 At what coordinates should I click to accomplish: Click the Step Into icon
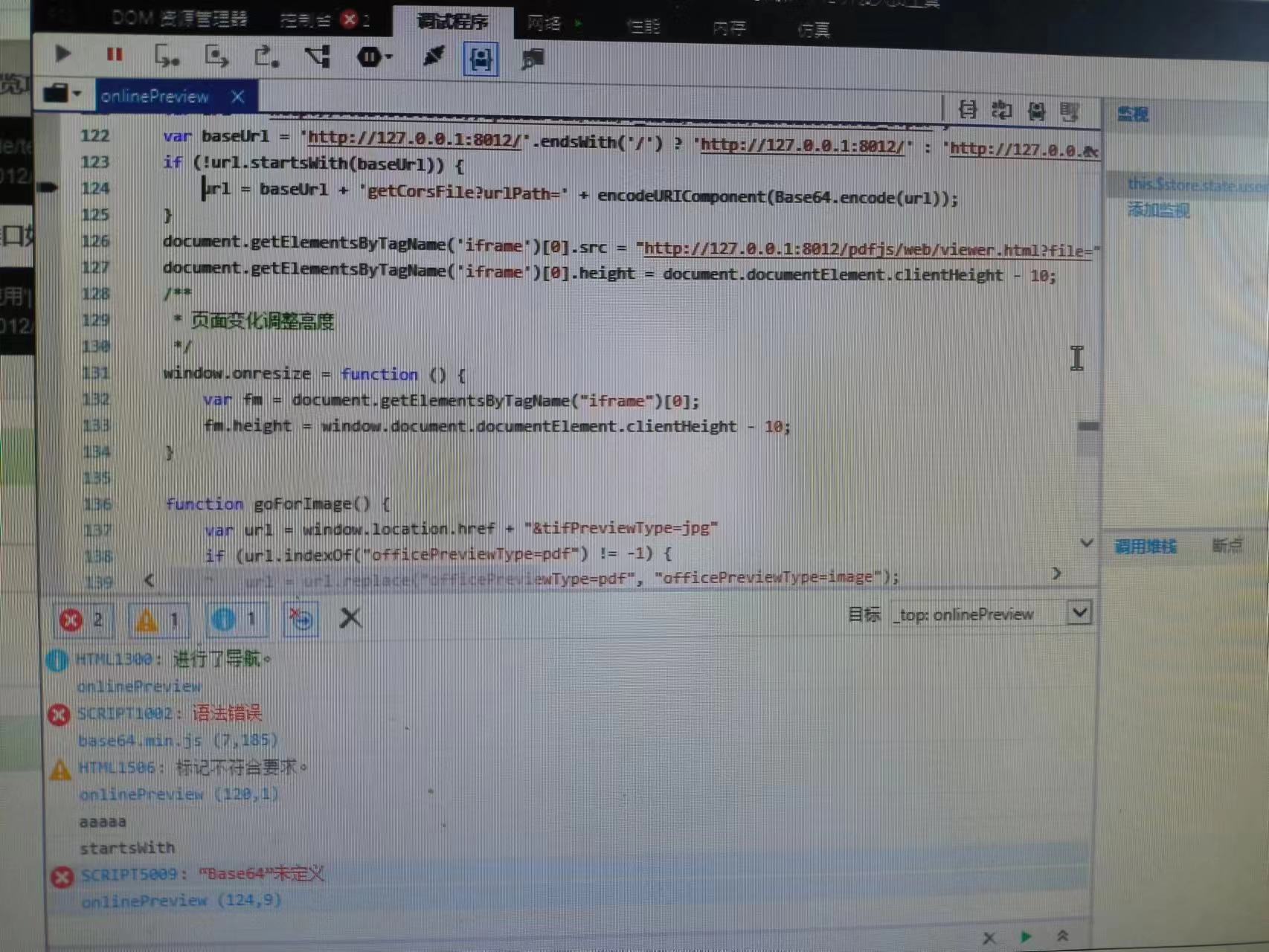[x=166, y=56]
